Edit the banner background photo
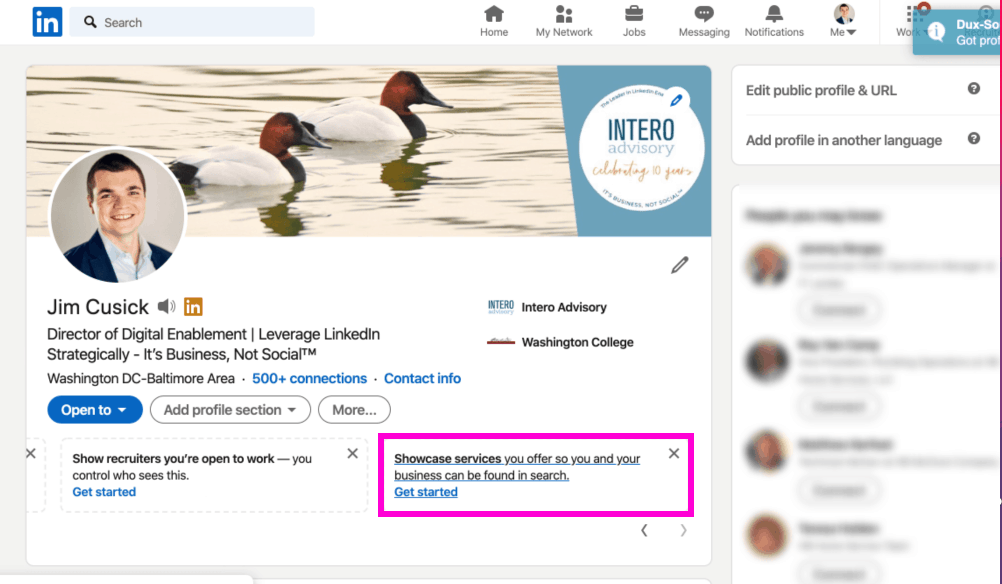Image resolution: width=1002 pixels, height=584 pixels. [x=676, y=100]
